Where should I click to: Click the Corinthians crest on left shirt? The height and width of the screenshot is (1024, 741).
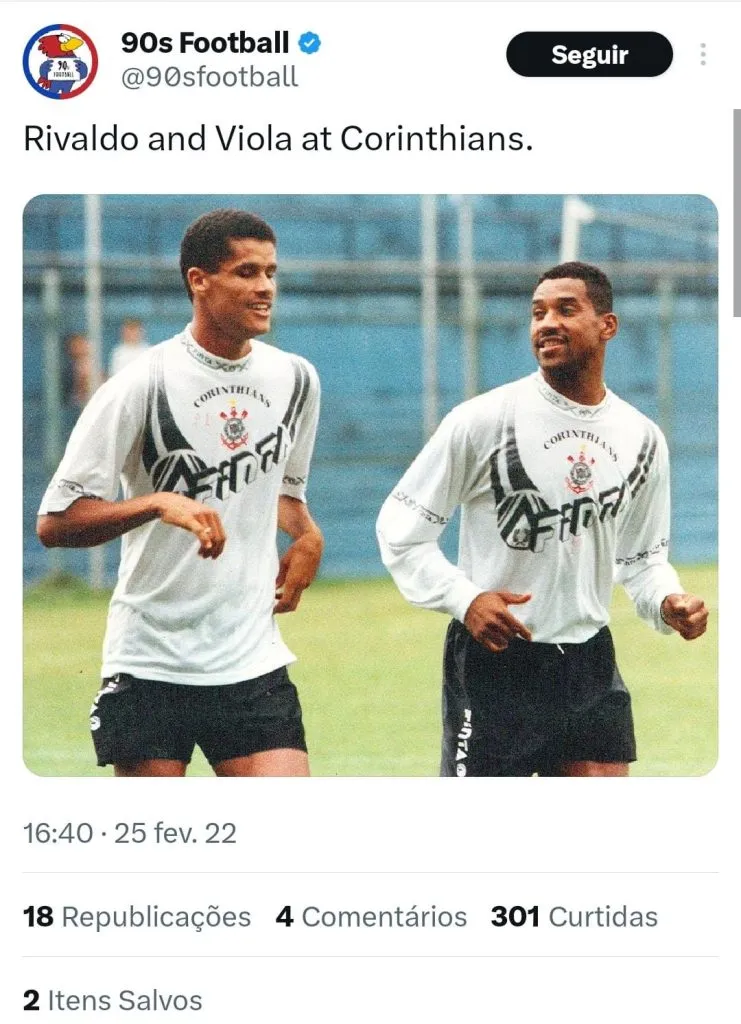(x=234, y=428)
